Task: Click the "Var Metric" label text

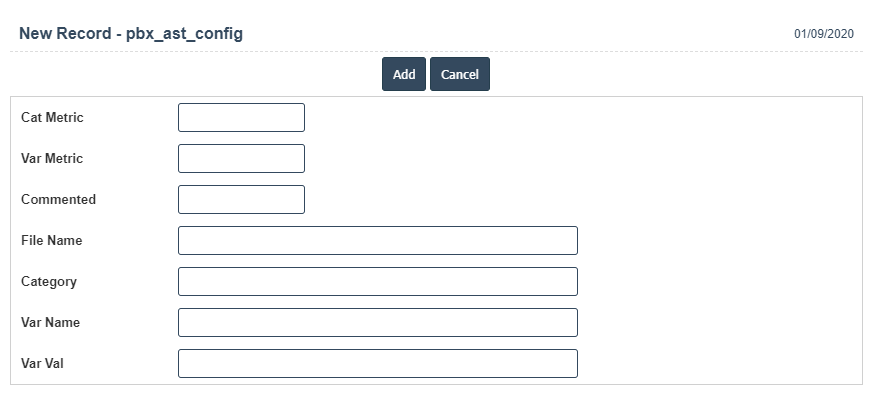Action: coord(52,159)
